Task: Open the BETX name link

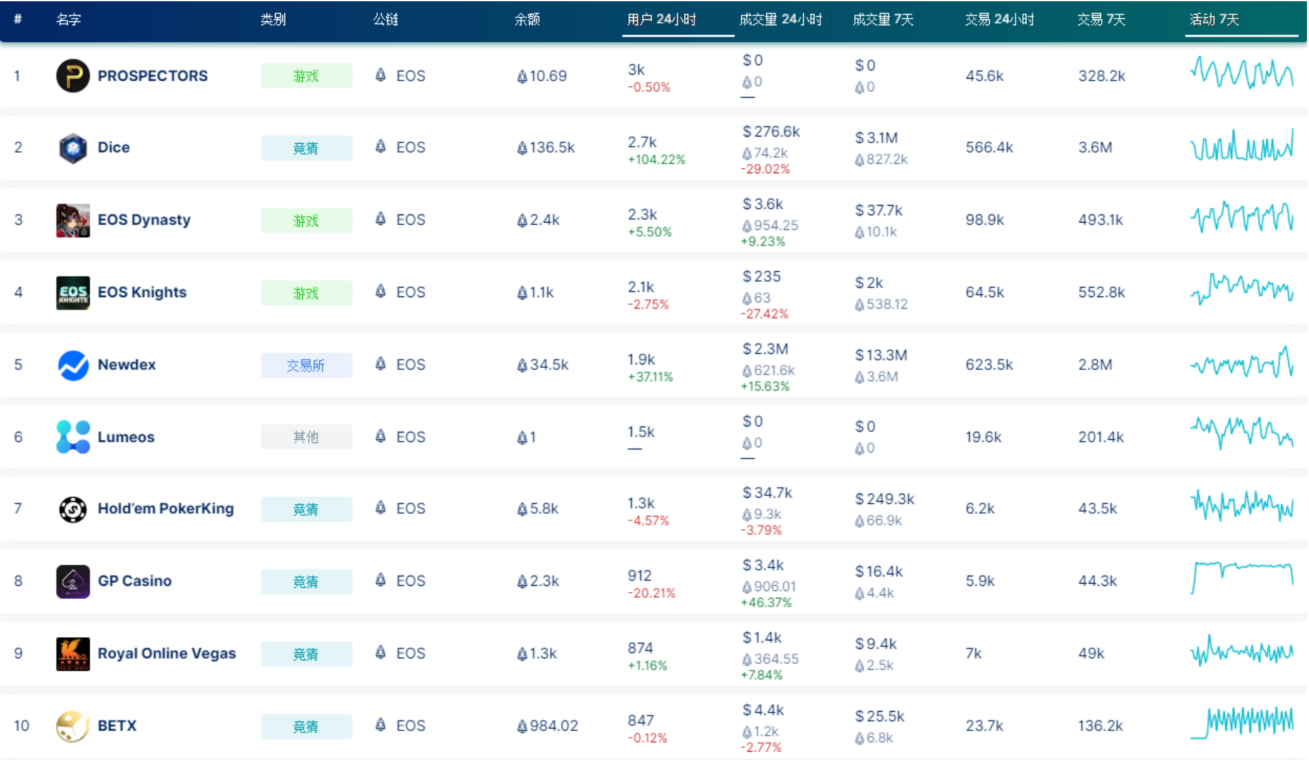Action: [117, 725]
